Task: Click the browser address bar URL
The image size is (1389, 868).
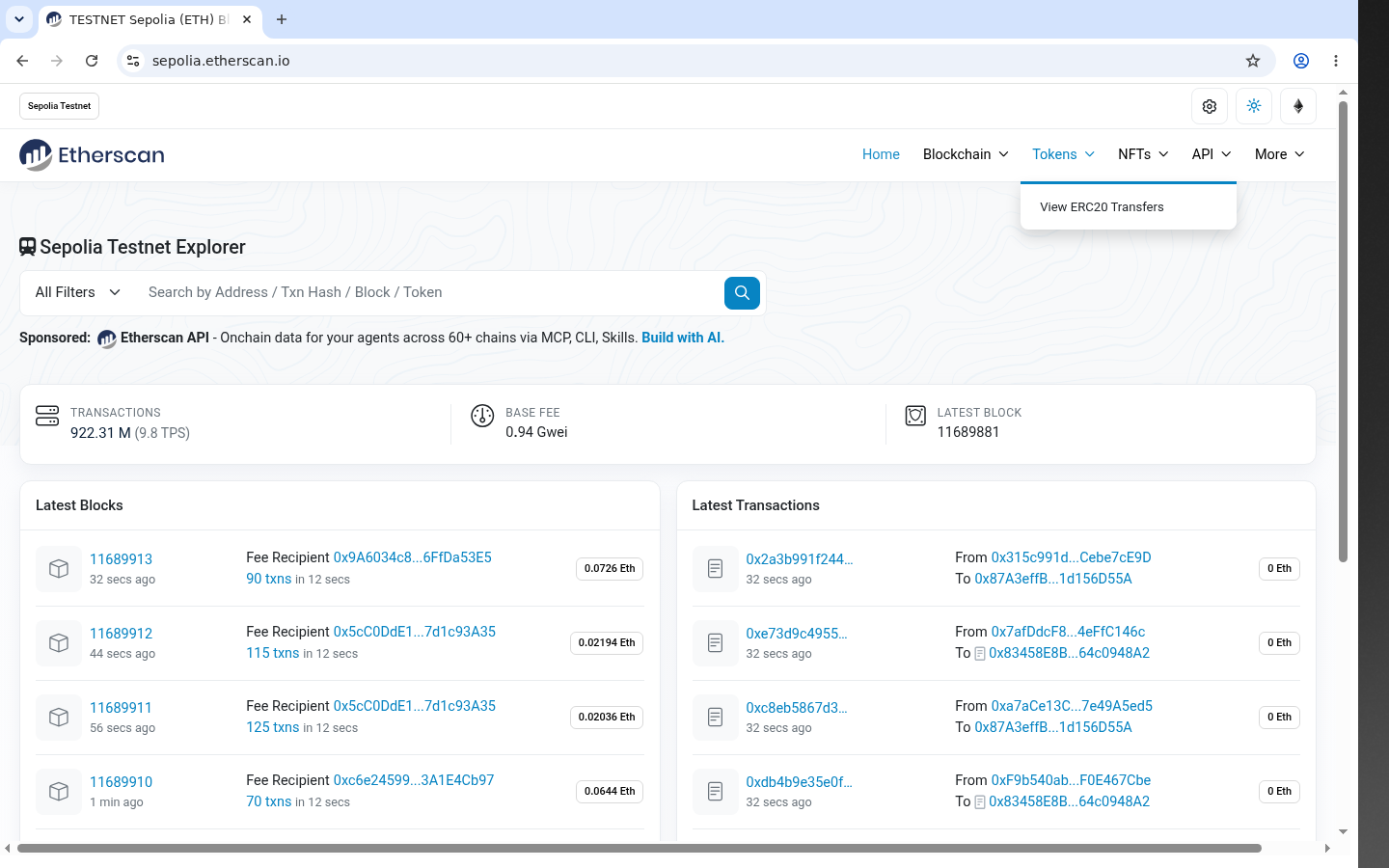Action: pyautogui.click(x=221, y=61)
